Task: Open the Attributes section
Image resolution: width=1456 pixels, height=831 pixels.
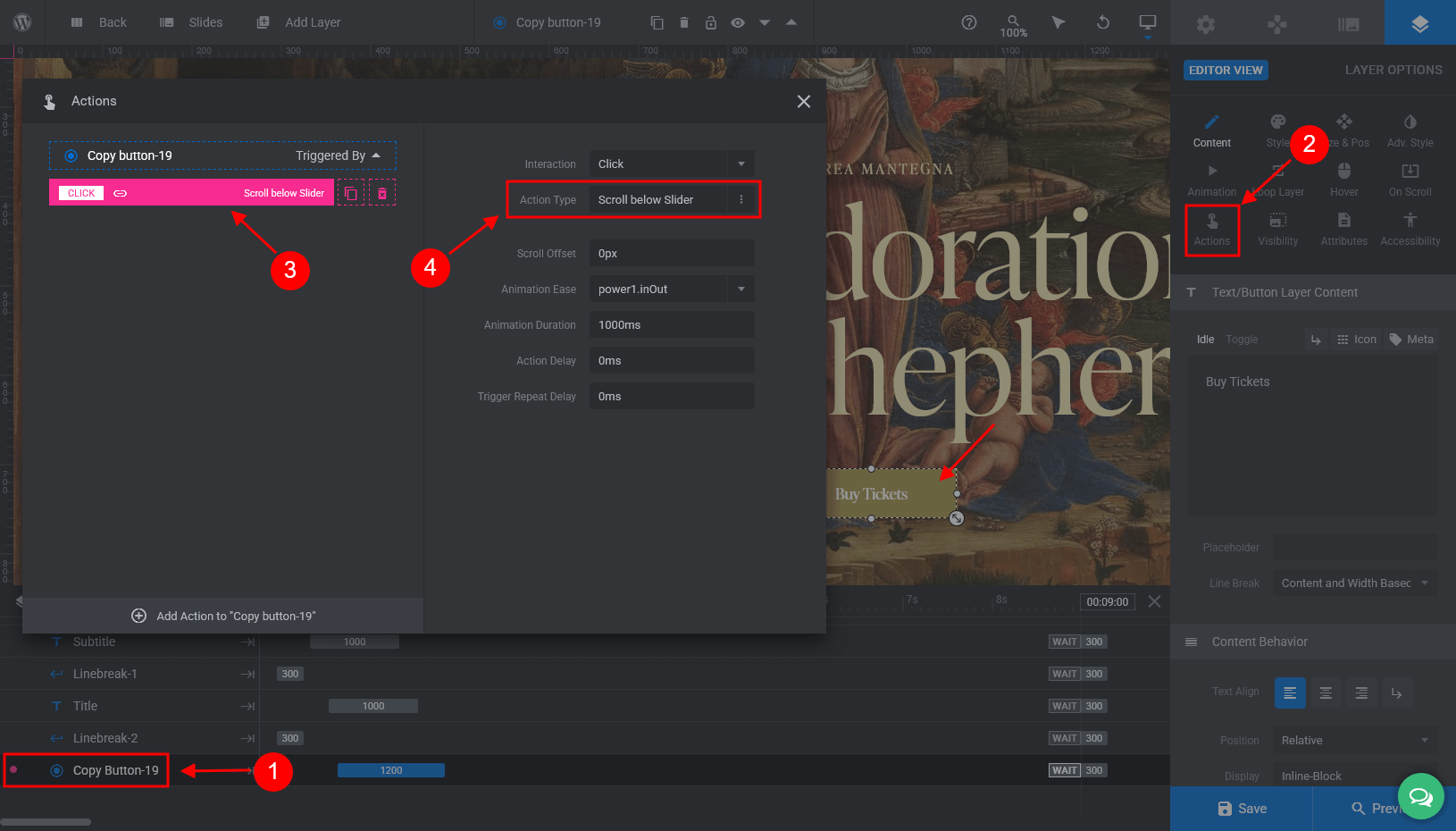Action: [1344, 230]
